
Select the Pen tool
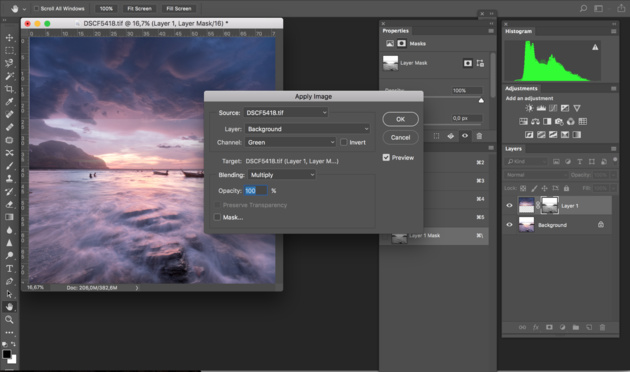coord(9,281)
